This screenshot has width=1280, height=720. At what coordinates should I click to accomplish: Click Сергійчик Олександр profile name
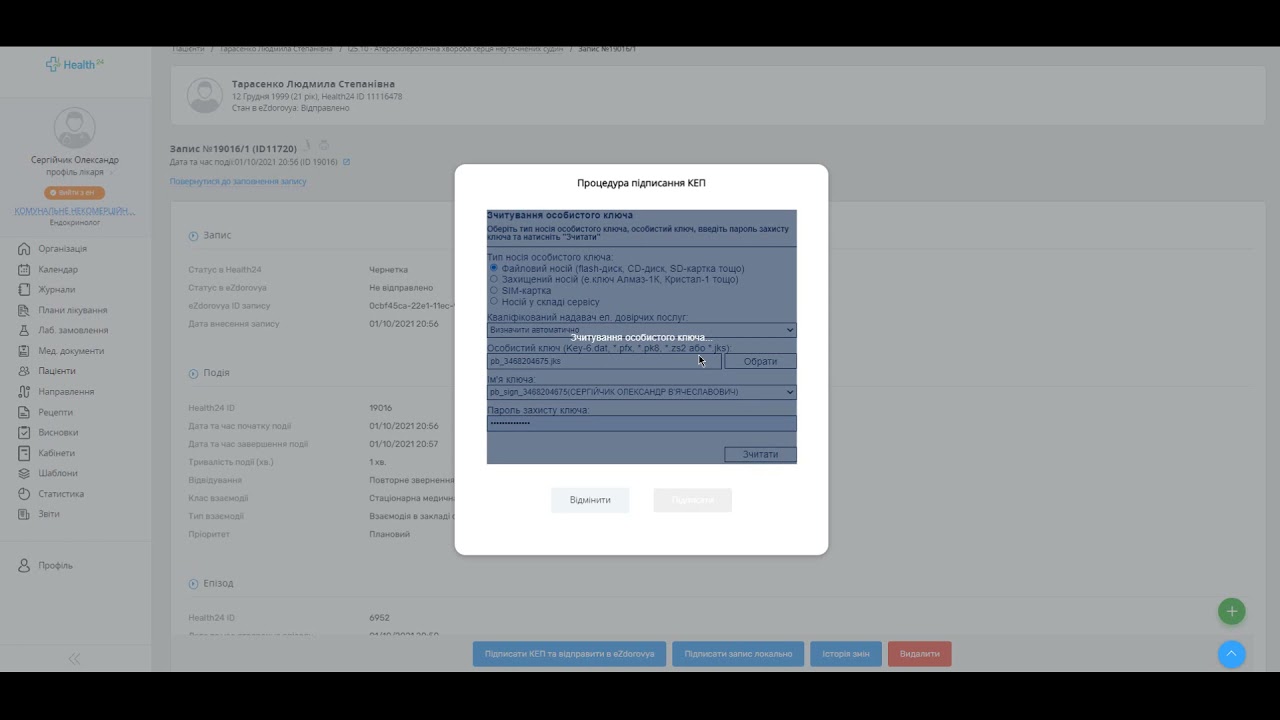pos(74,160)
